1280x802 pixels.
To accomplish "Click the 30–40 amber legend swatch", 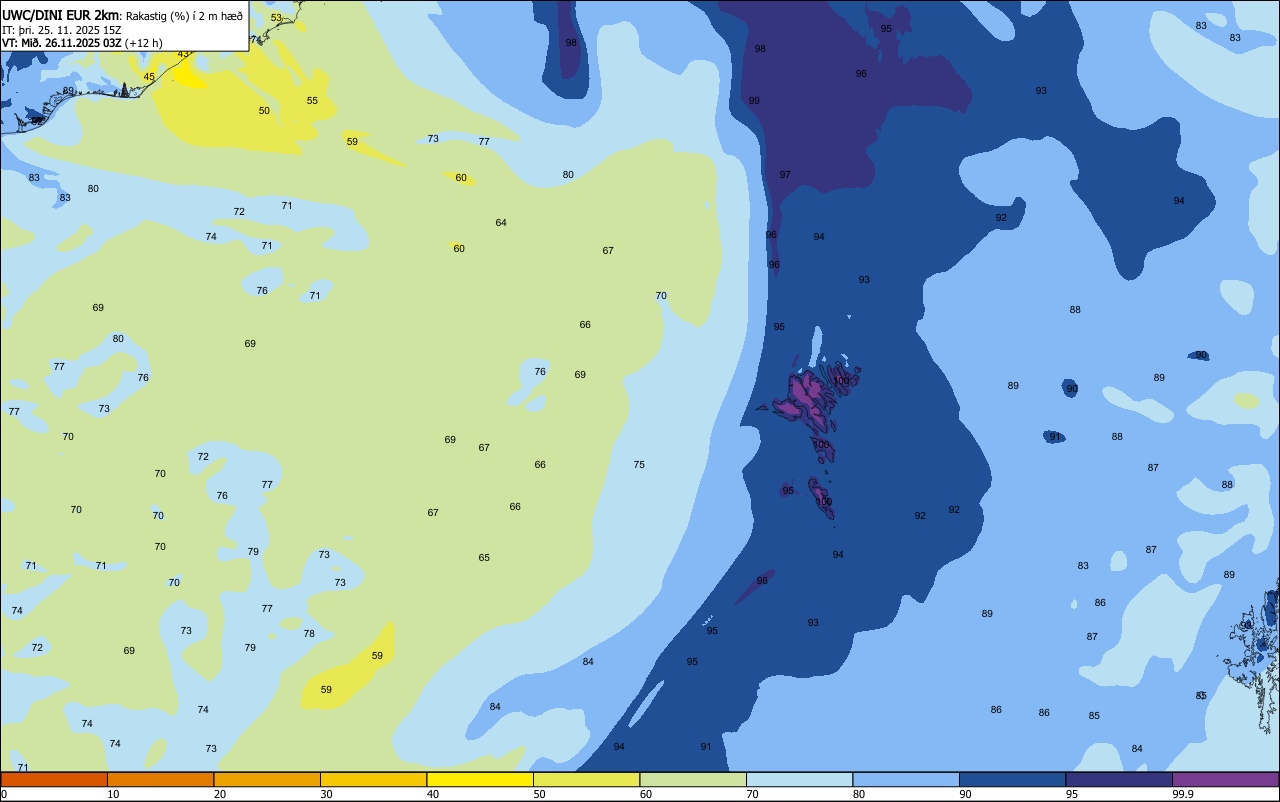I will 373,779.
